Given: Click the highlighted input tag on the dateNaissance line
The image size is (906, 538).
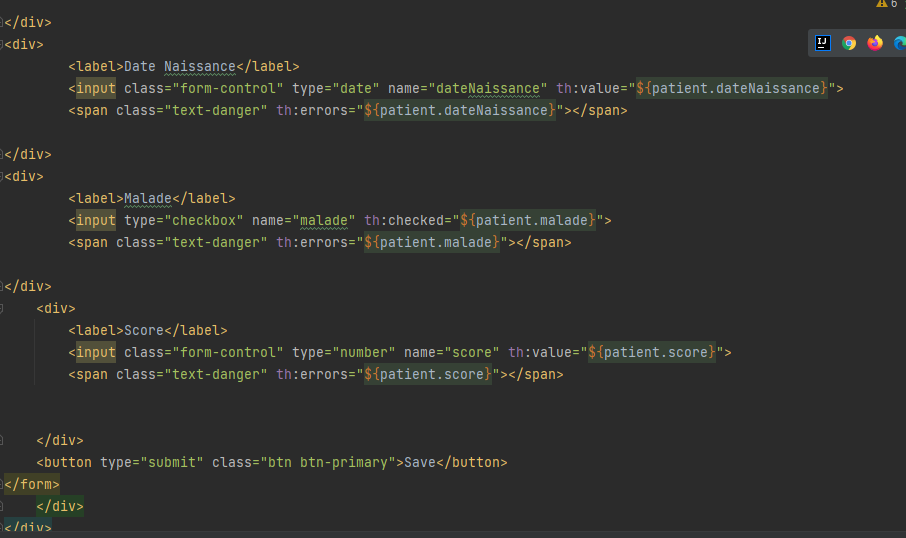Looking at the screenshot, I should coord(96,88).
